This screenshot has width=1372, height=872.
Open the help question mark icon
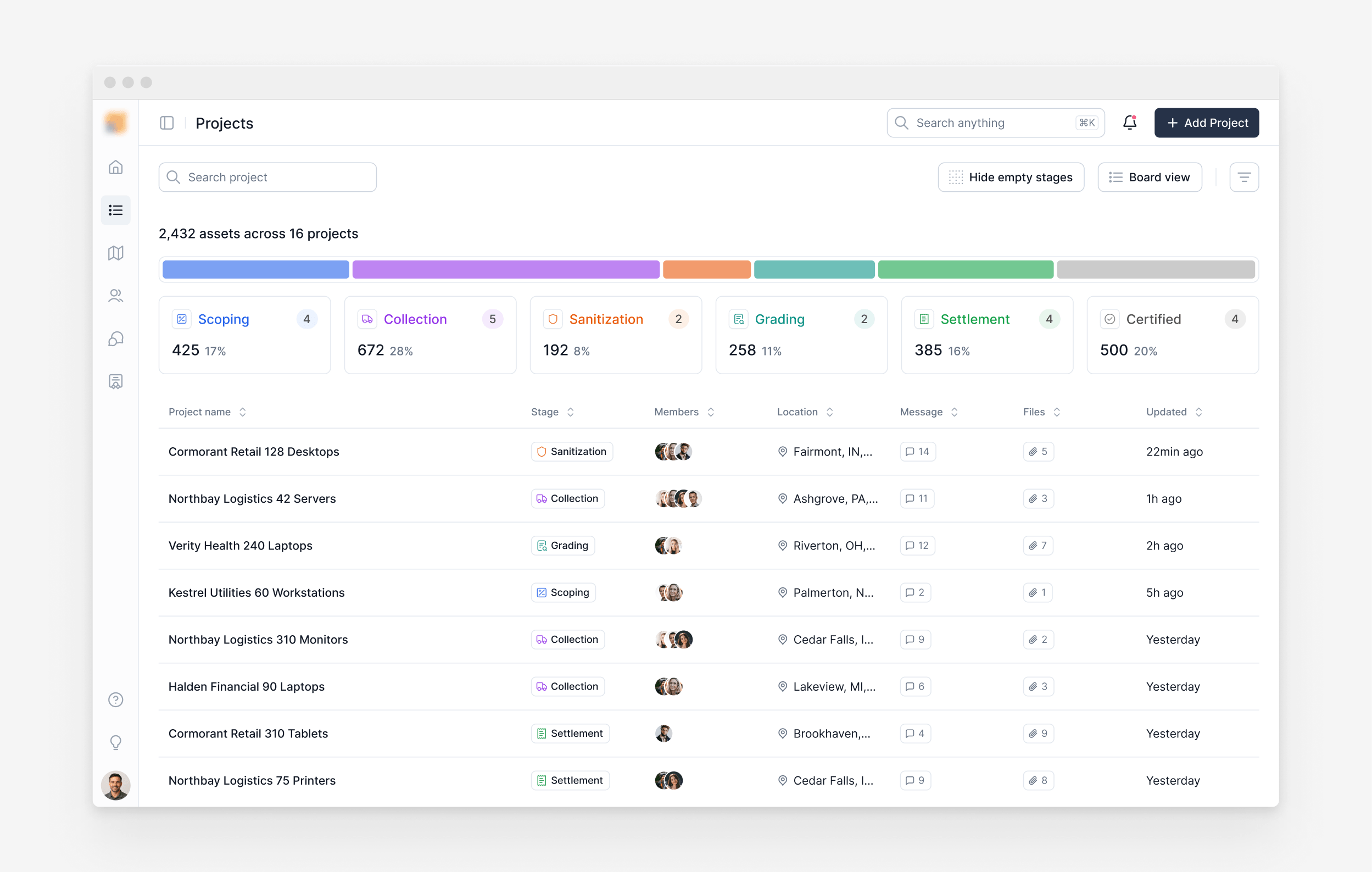coord(116,699)
